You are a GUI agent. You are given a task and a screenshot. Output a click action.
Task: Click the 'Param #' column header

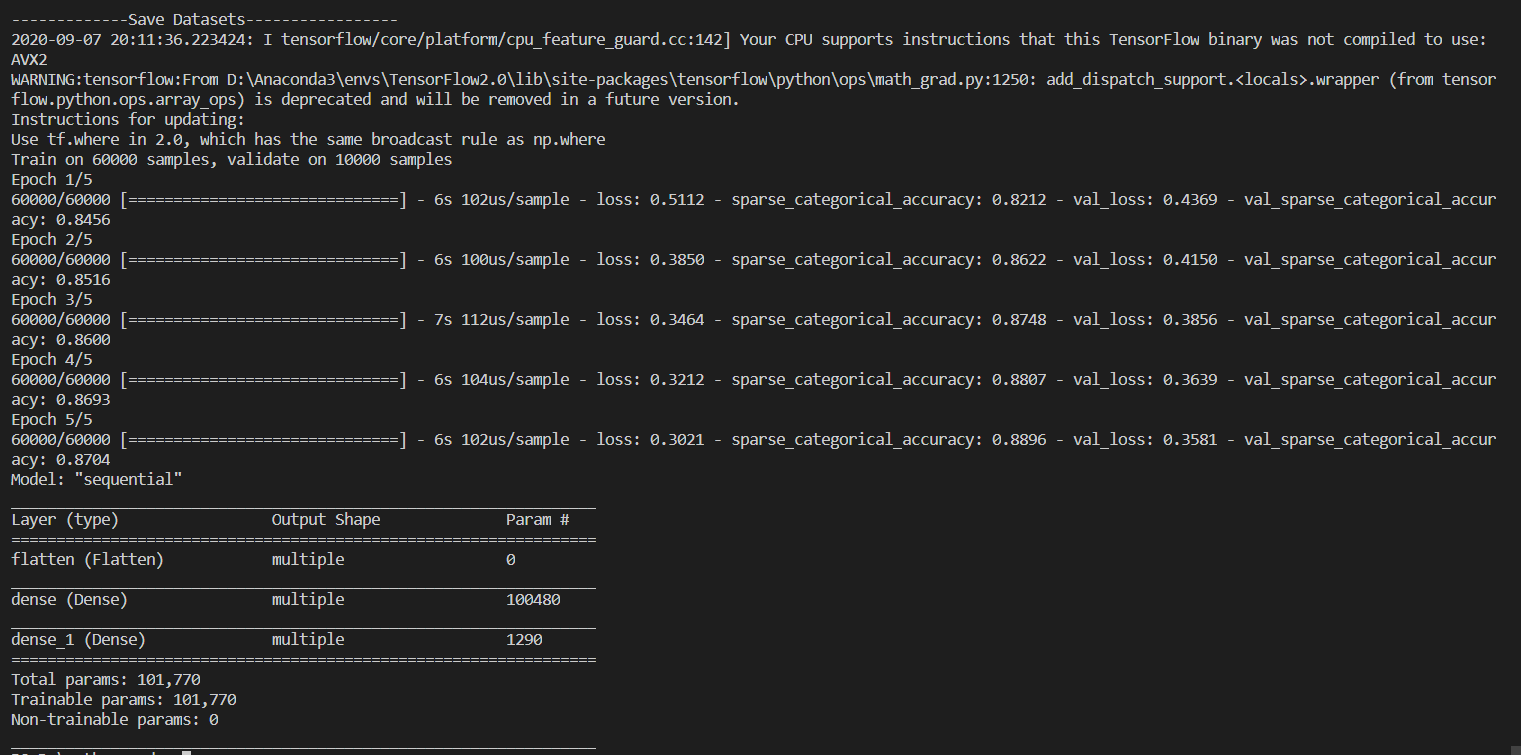pos(538,520)
